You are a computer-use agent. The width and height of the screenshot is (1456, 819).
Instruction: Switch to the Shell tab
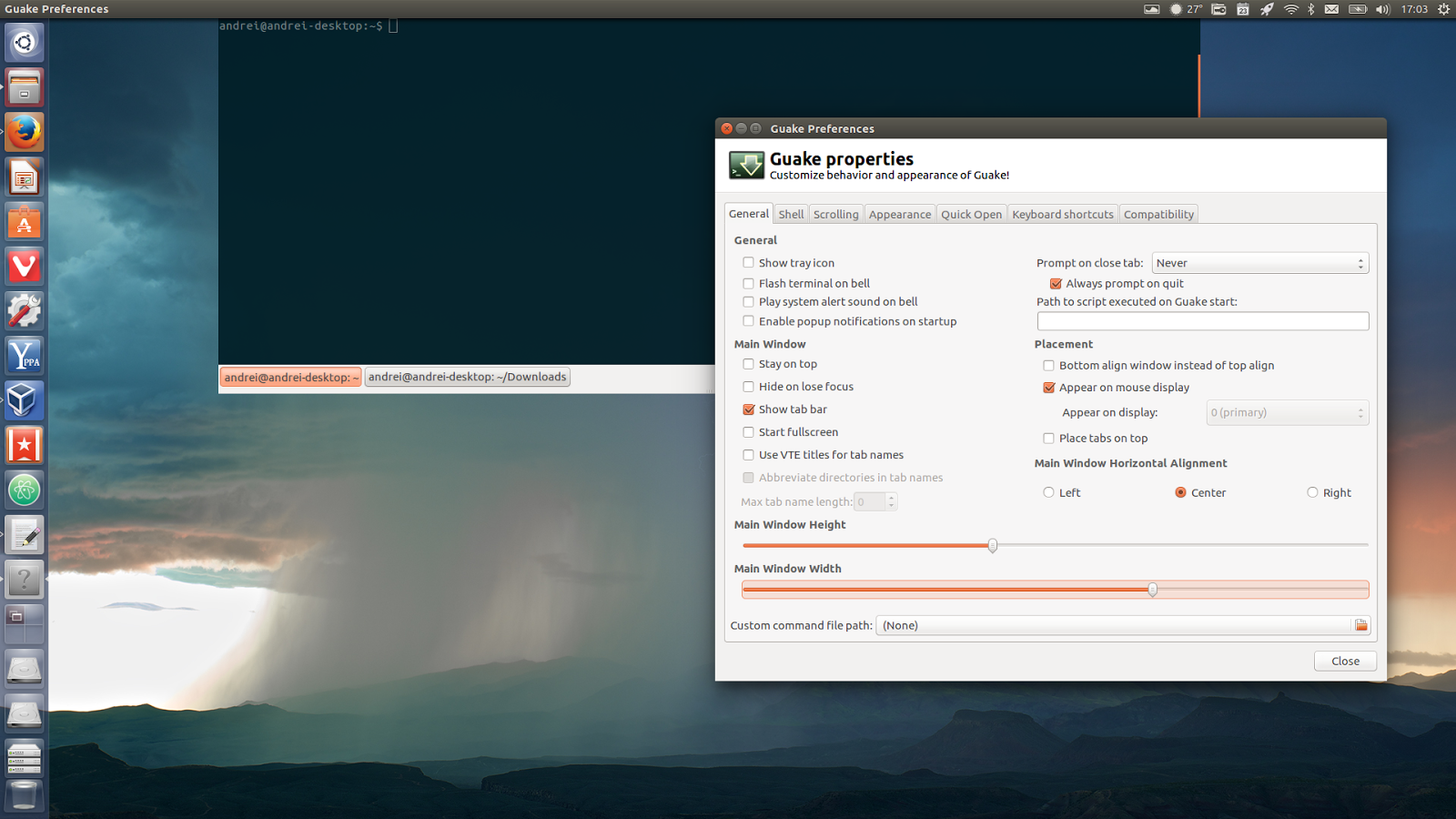tap(791, 214)
